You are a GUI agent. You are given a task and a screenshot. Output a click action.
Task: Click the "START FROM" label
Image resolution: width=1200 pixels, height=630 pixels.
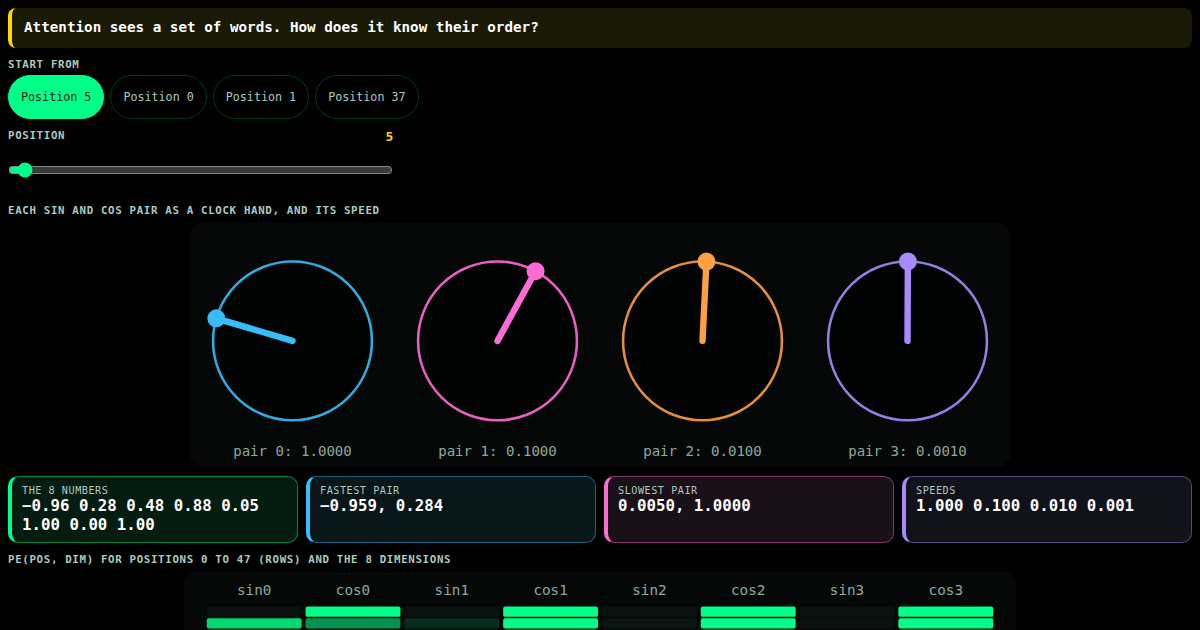44,64
